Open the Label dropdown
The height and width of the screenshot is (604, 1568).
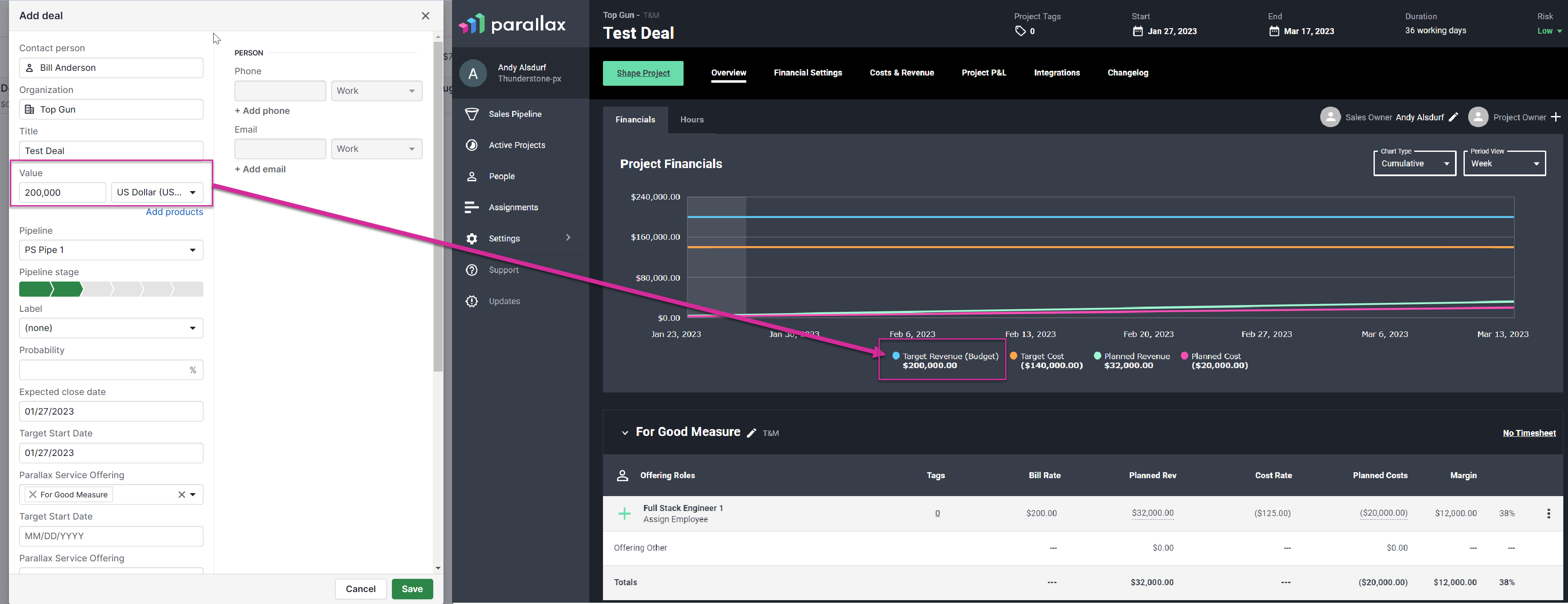coord(111,328)
